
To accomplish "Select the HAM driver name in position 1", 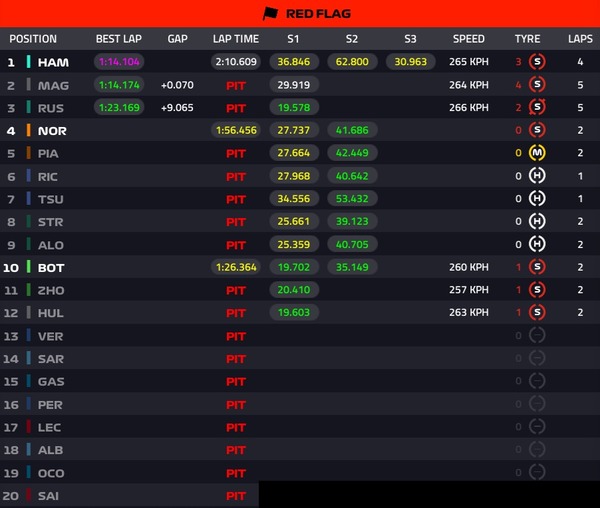I will [53, 62].
